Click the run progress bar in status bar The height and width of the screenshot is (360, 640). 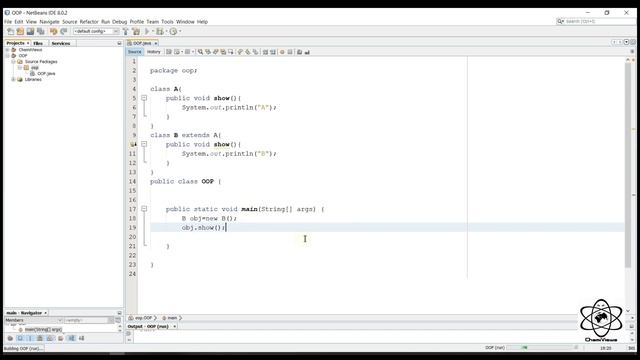tap(542, 348)
